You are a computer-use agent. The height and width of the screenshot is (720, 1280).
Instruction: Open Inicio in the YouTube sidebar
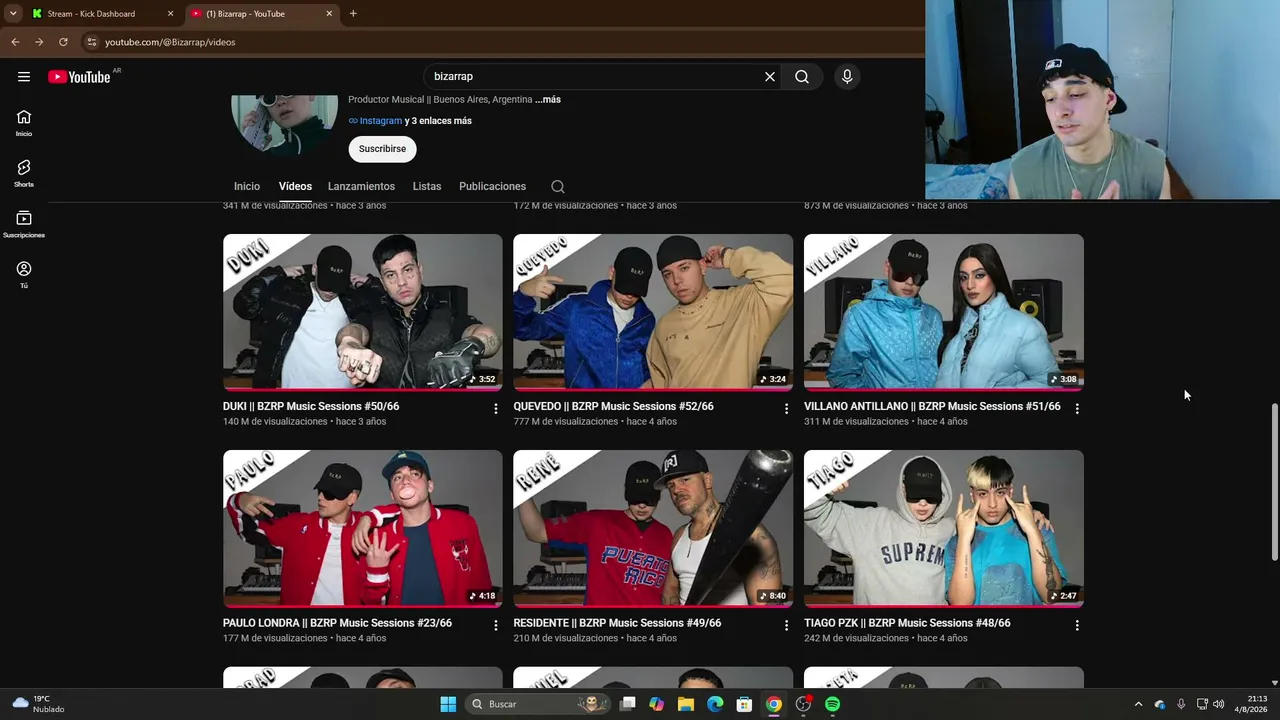24,123
